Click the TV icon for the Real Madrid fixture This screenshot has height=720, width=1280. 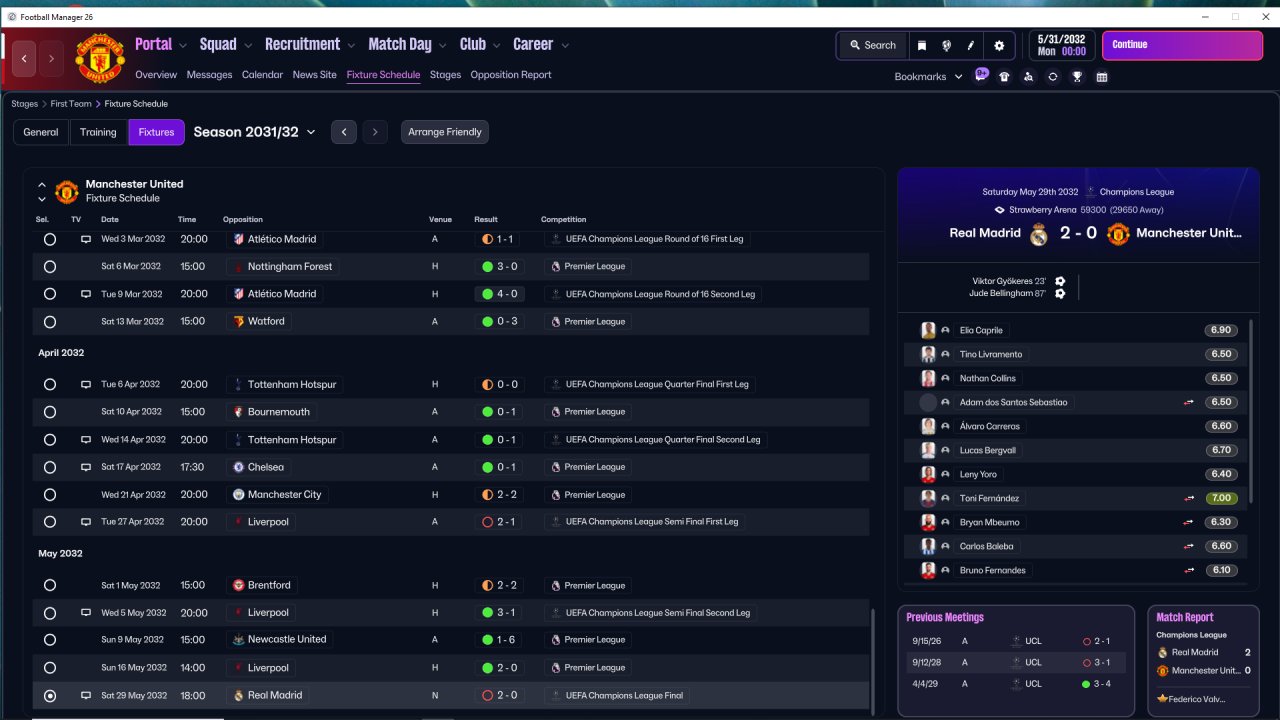(x=86, y=695)
